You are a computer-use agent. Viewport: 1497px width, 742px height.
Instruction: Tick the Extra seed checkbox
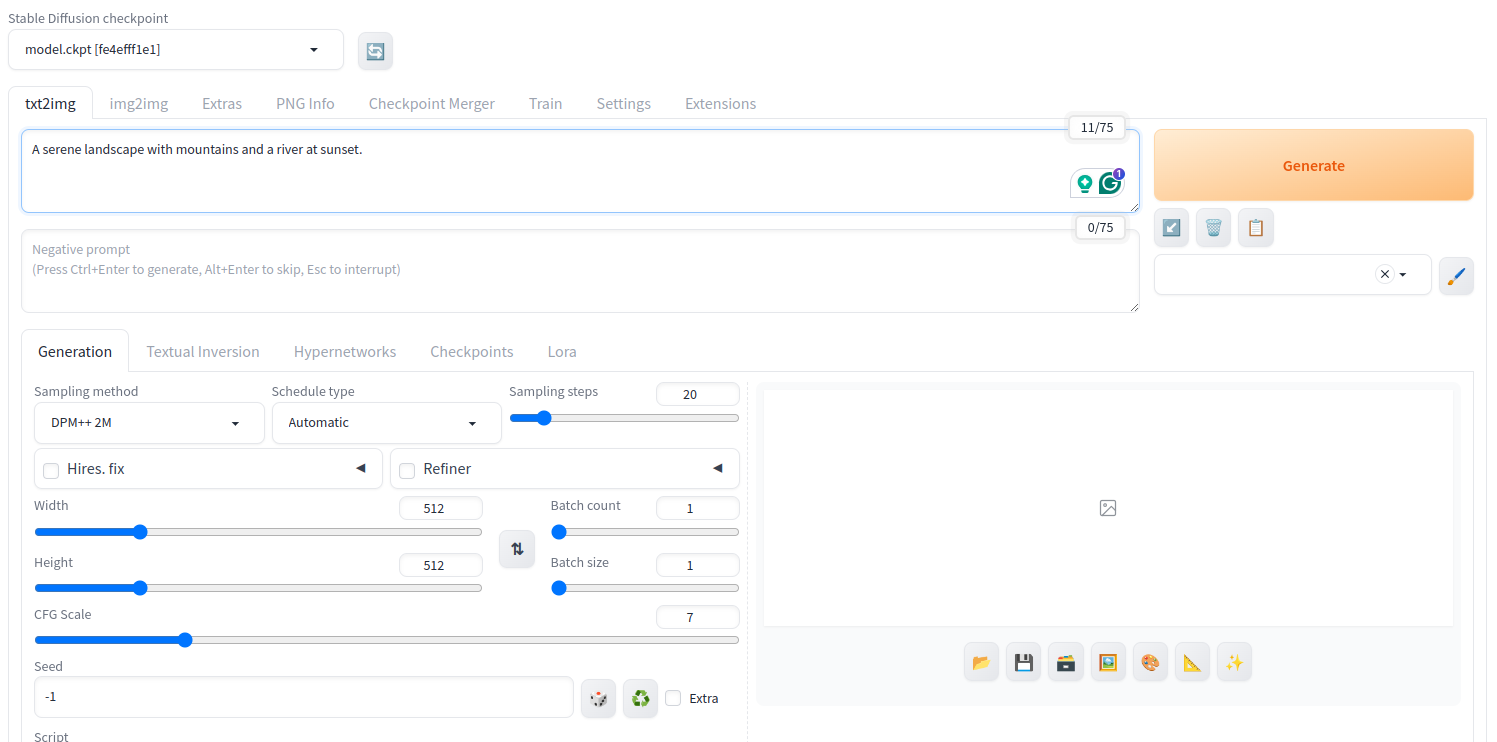coord(674,698)
